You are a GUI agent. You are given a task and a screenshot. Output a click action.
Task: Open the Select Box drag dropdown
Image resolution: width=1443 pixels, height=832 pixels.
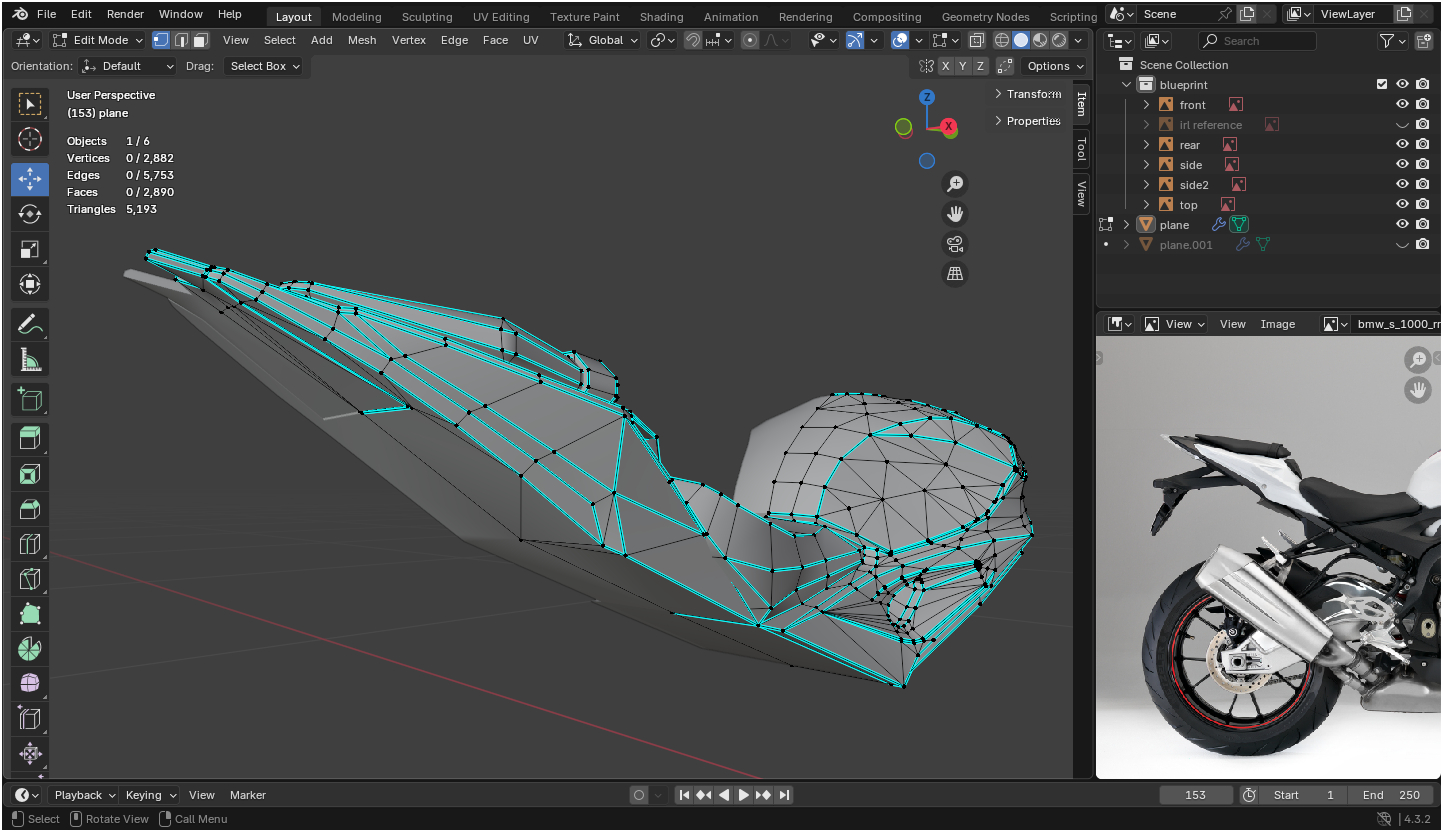264,66
